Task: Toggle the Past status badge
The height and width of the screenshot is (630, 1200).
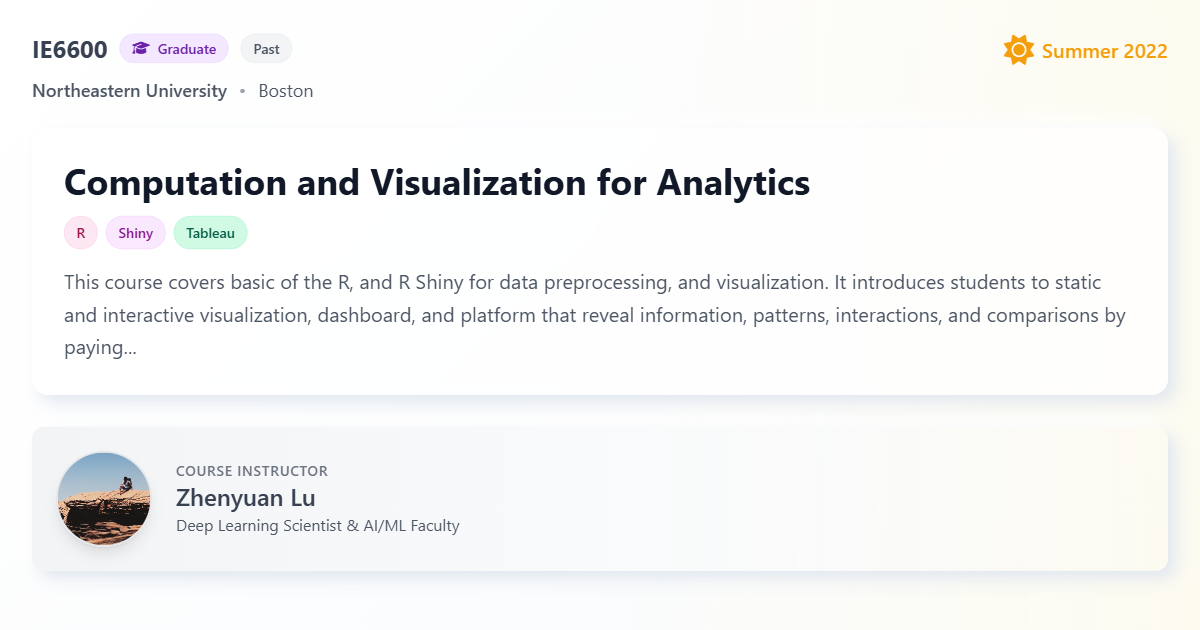Action: [266, 47]
